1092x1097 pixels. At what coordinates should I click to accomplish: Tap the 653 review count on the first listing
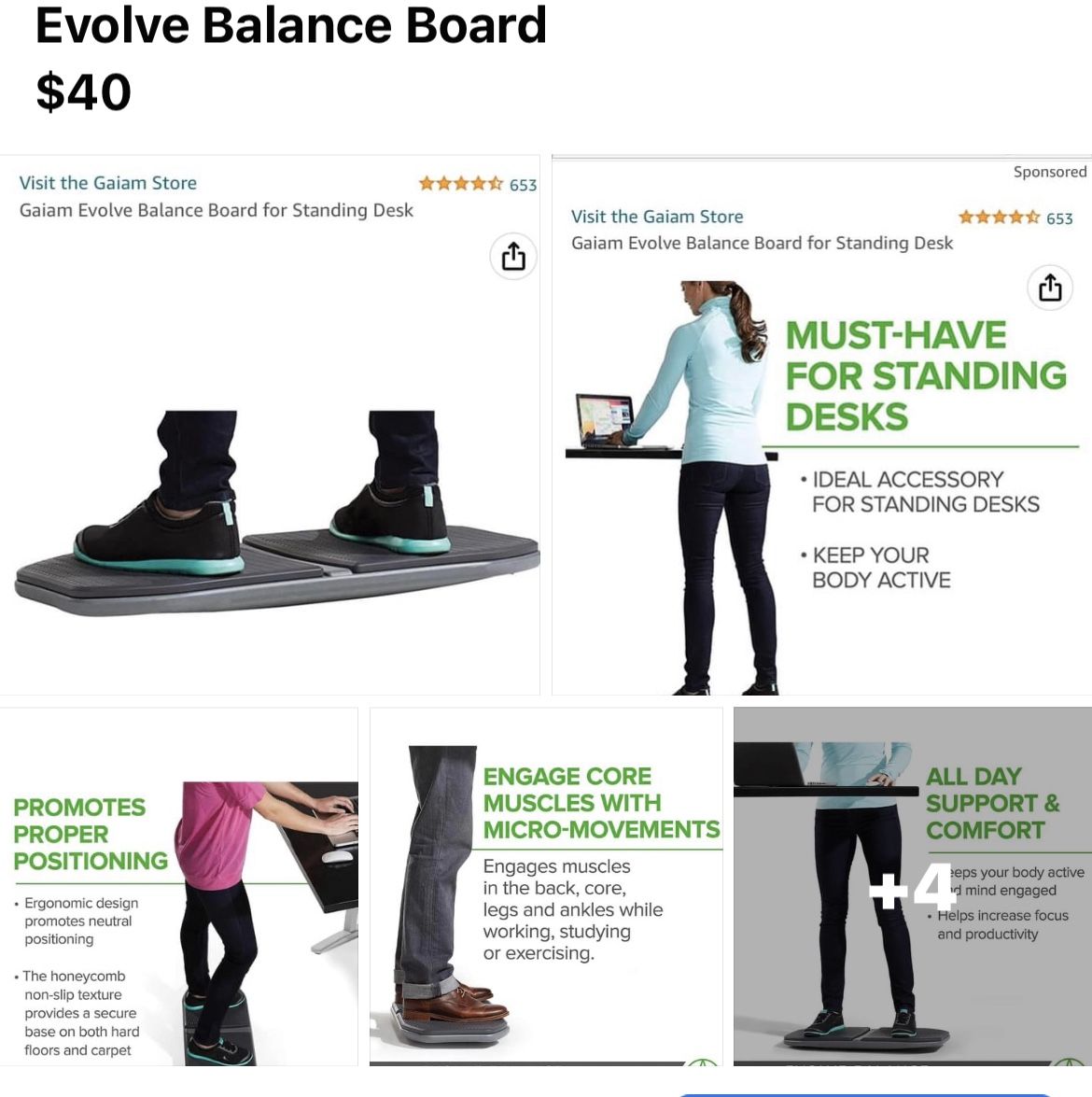coord(523,185)
